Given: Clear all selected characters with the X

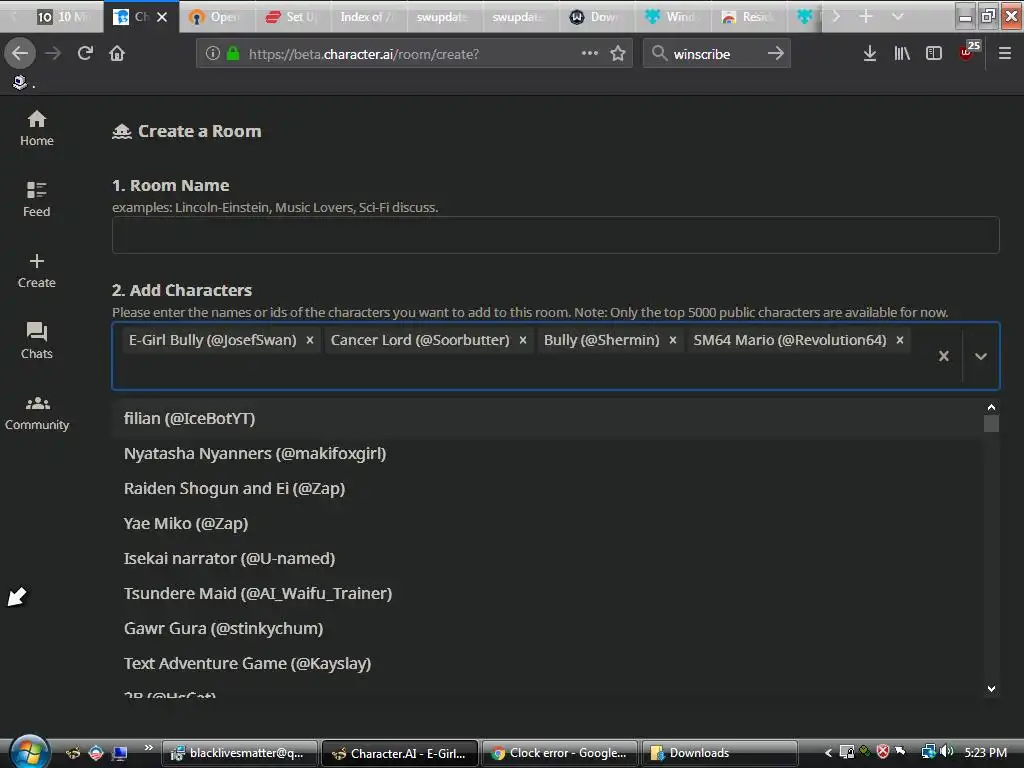Looking at the screenshot, I should click(944, 356).
